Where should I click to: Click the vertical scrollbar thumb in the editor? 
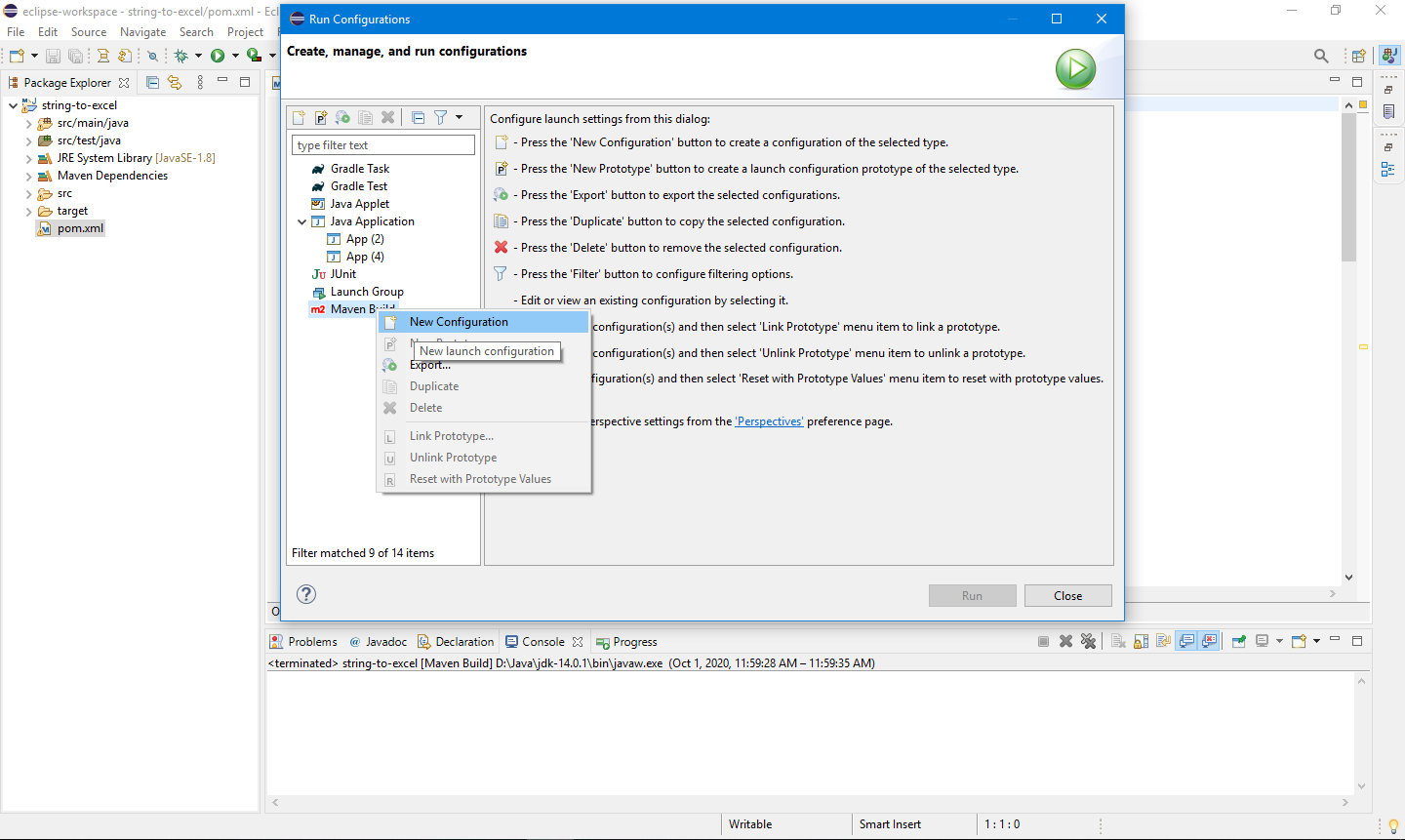click(1348, 185)
